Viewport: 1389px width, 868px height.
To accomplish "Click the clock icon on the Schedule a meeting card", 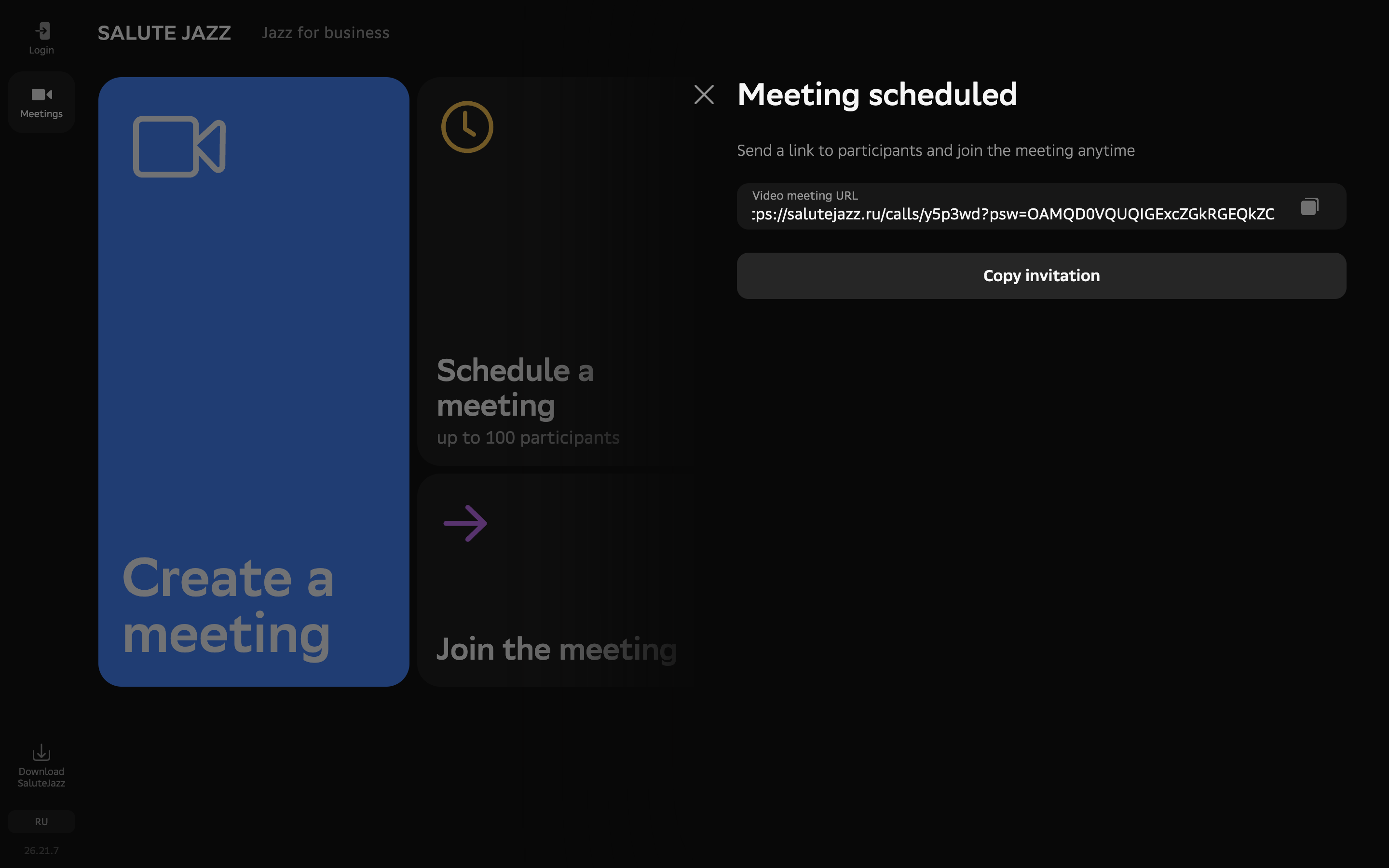I will pyautogui.click(x=467, y=127).
